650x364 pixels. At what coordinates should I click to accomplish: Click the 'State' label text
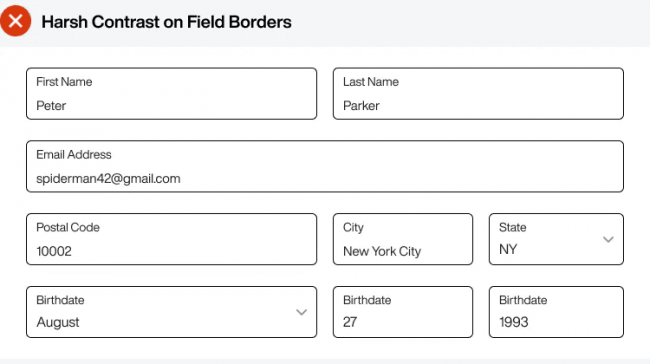(512, 227)
